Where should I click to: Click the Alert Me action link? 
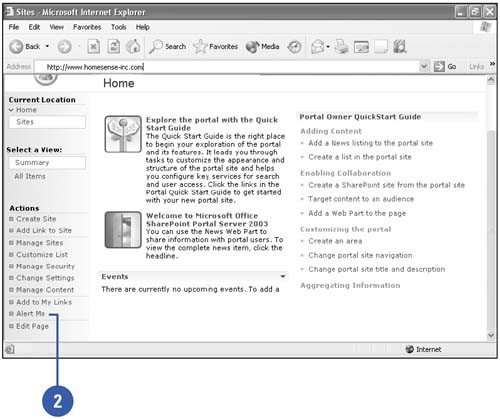(31, 314)
